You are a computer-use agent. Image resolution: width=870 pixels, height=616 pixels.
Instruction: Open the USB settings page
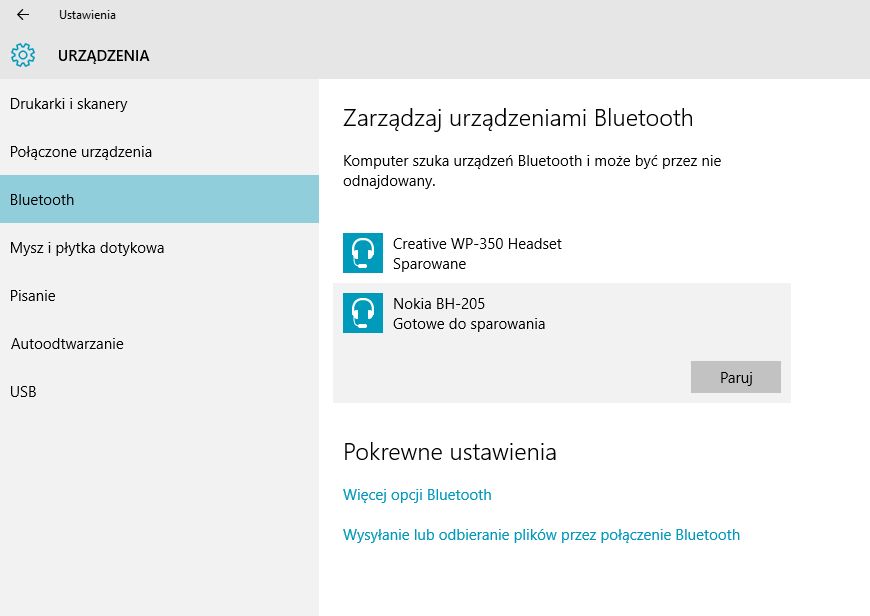coord(159,392)
